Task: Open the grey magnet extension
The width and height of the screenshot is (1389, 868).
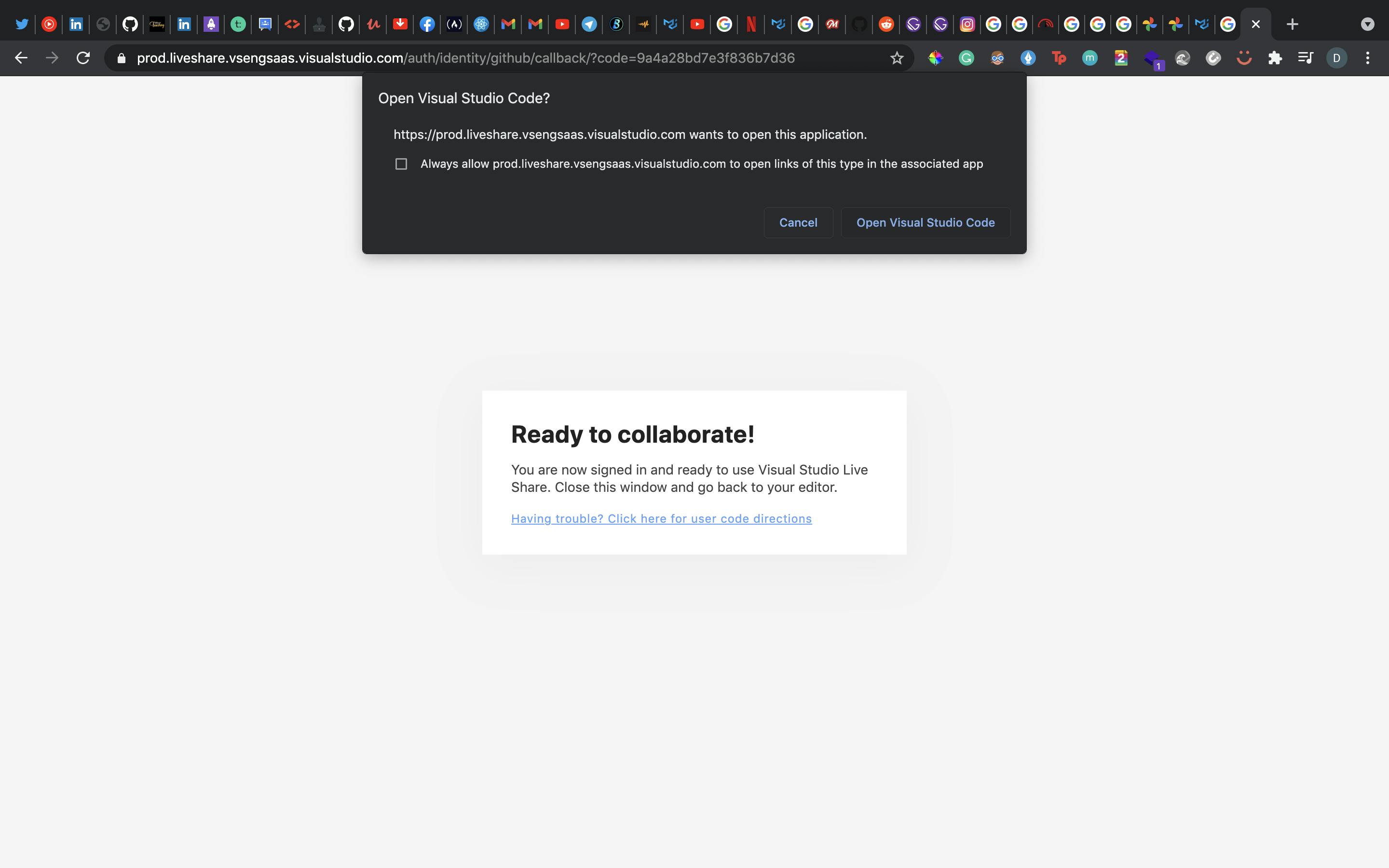Action: (1213, 58)
